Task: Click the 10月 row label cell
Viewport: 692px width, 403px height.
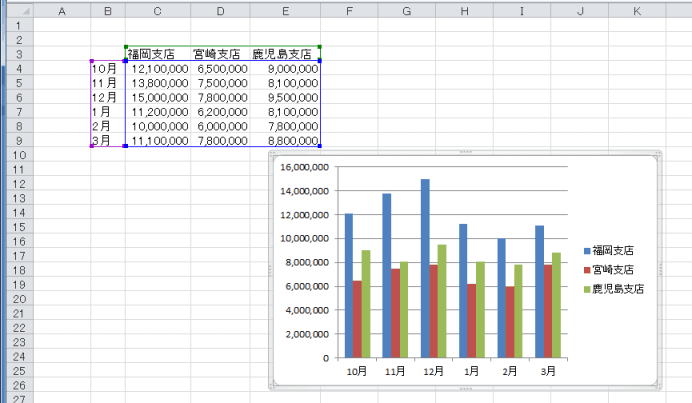Action: point(107,69)
